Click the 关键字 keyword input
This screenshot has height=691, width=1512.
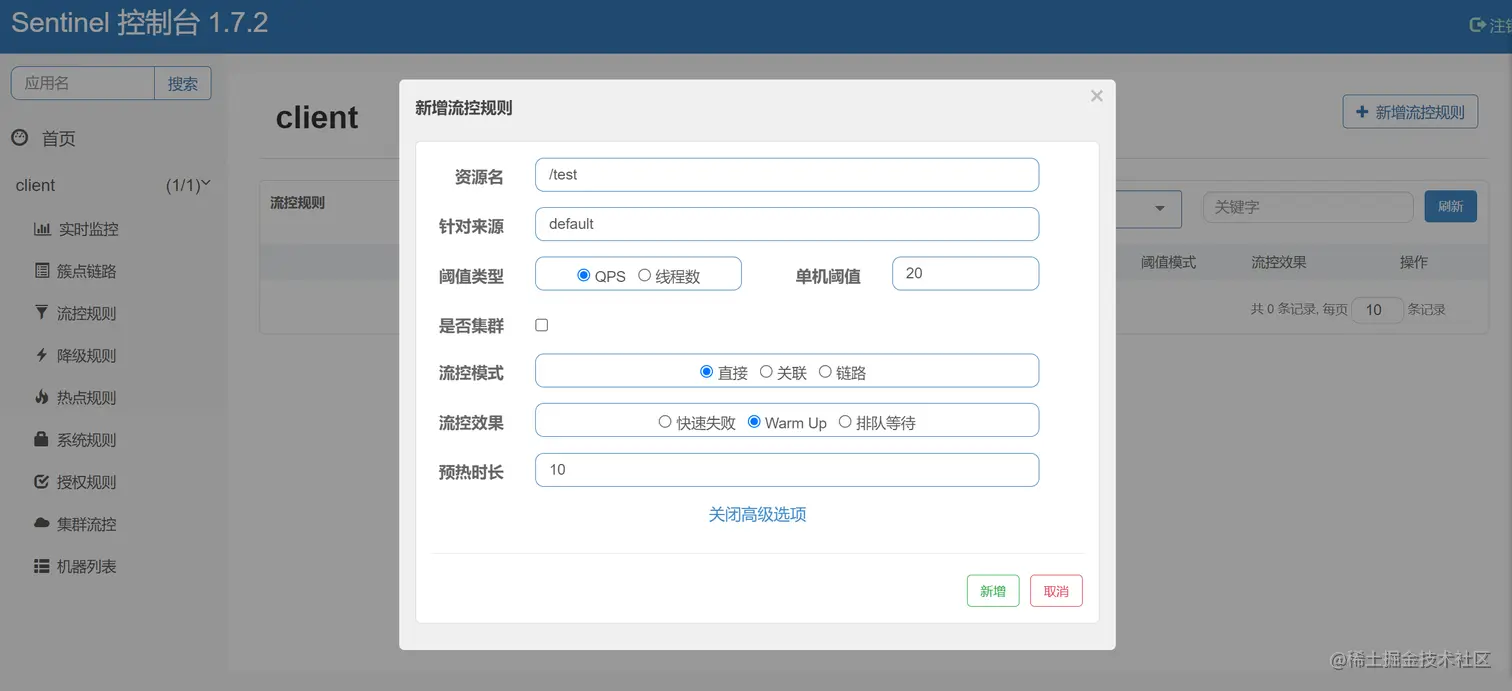coord(1308,207)
